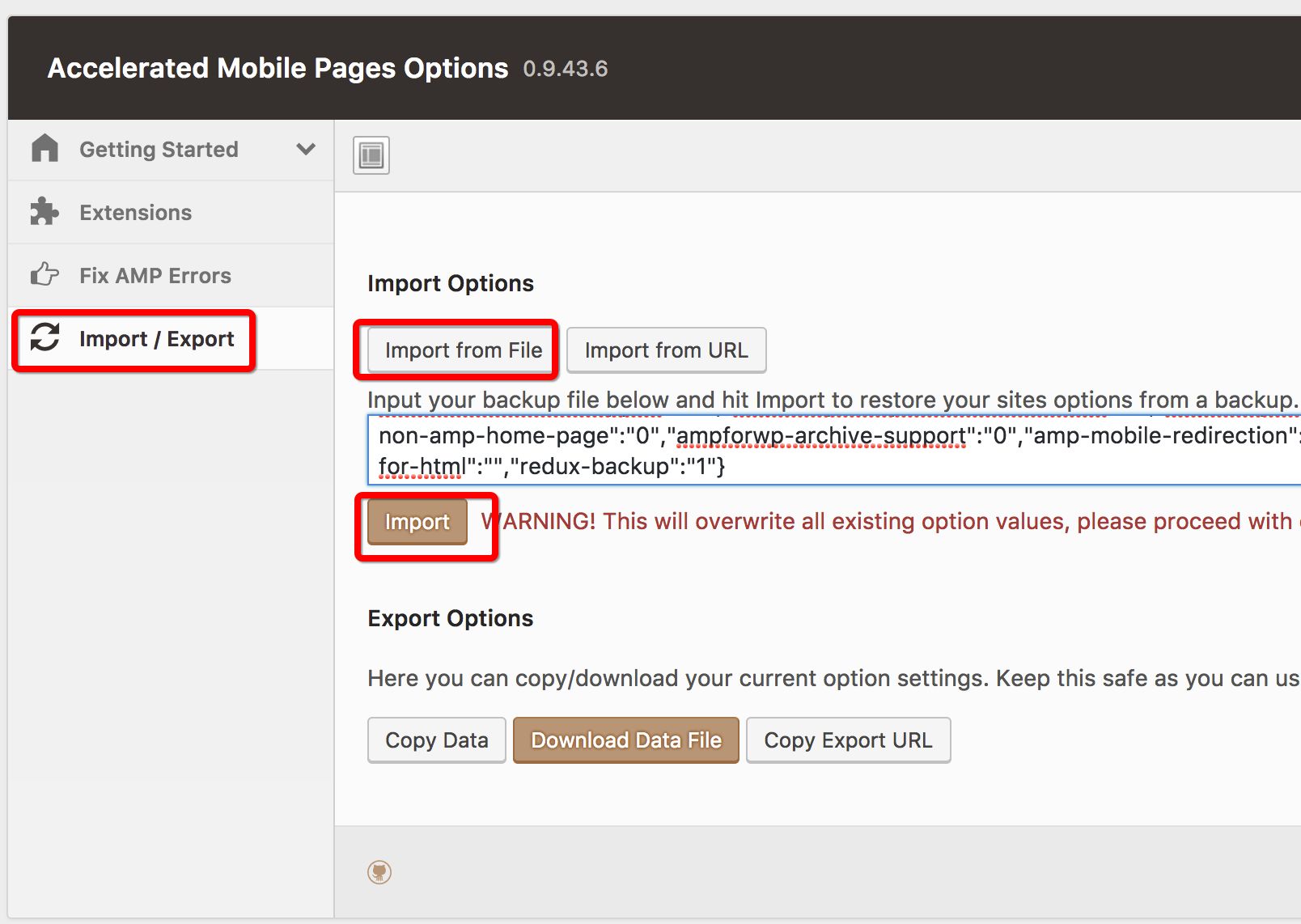Click the puzzle piece Extensions icon
Image resolution: width=1301 pixels, height=924 pixels.
44,212
